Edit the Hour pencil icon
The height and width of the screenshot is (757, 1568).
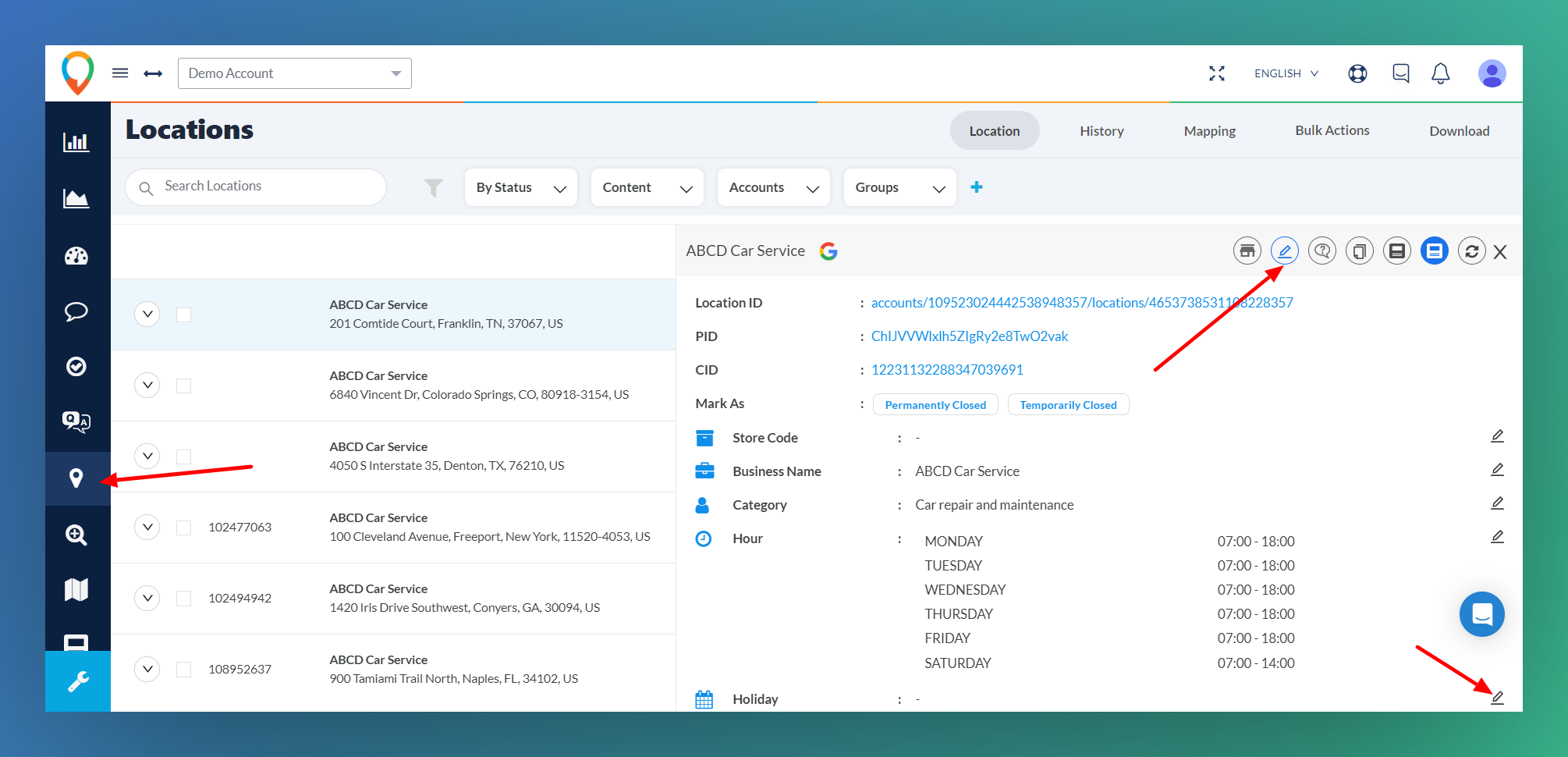pos(1497,537)
